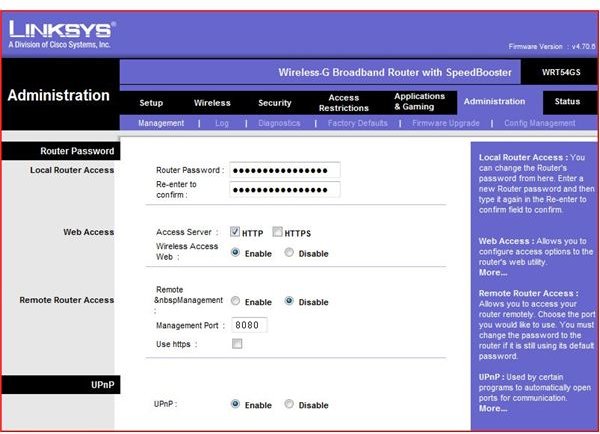Click the Local Router Access label
Viewport: 600px width, 434px height.
tap(72, 170)
